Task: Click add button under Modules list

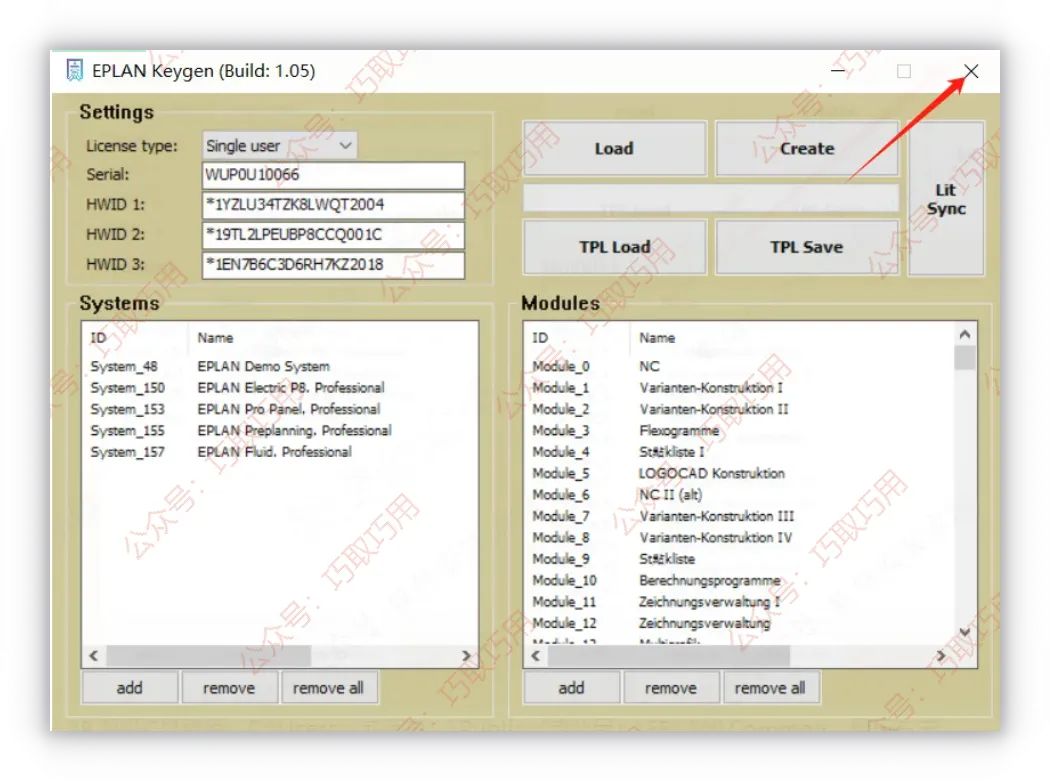Action: 571,688
